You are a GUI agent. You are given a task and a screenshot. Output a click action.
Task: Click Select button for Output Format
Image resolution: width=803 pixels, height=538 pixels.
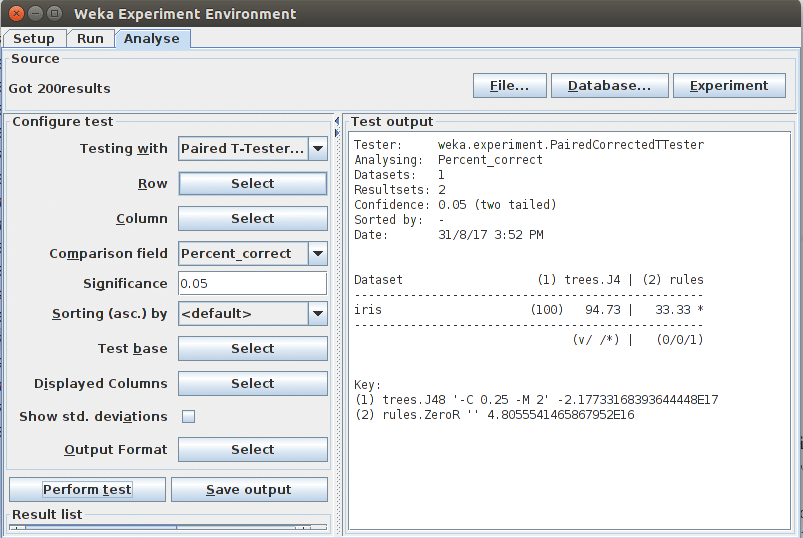coord(252,450)
